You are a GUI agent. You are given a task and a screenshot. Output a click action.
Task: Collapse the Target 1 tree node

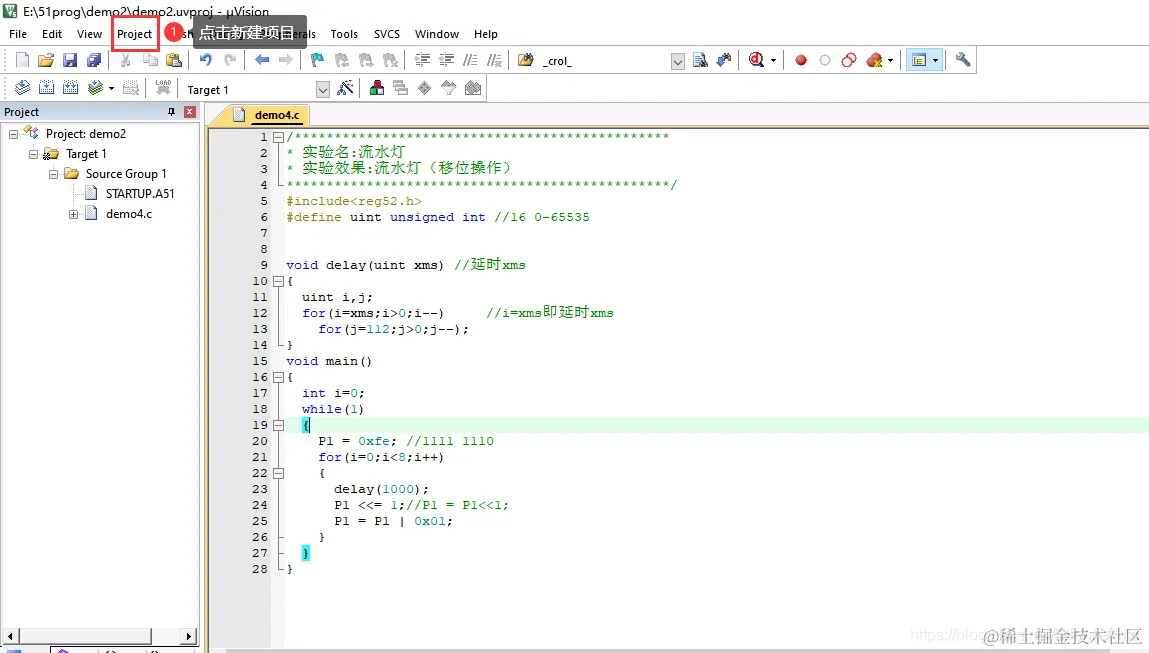coord(33,154)
